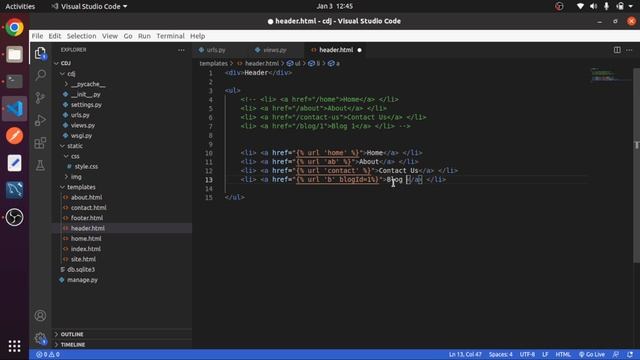Open Explorer views and more actions ellipsis
This screenshot has height=360, width=640.
[x=181, y=50]
